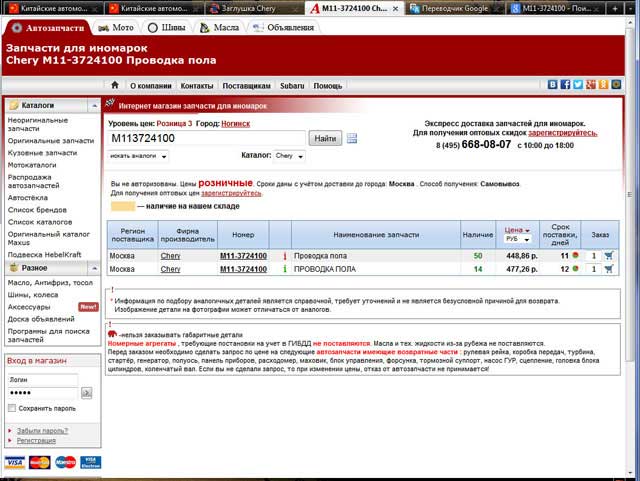Viewport: 640px width, 481px height.
Task: Open a new browser tab
Action: point(615,8)
